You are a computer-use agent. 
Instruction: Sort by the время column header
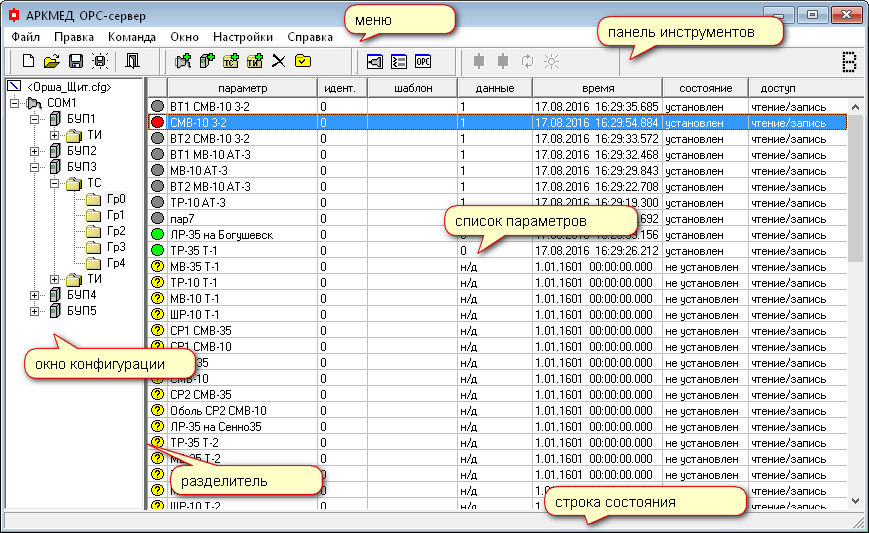pyautogui.click(x=597, y=88)
